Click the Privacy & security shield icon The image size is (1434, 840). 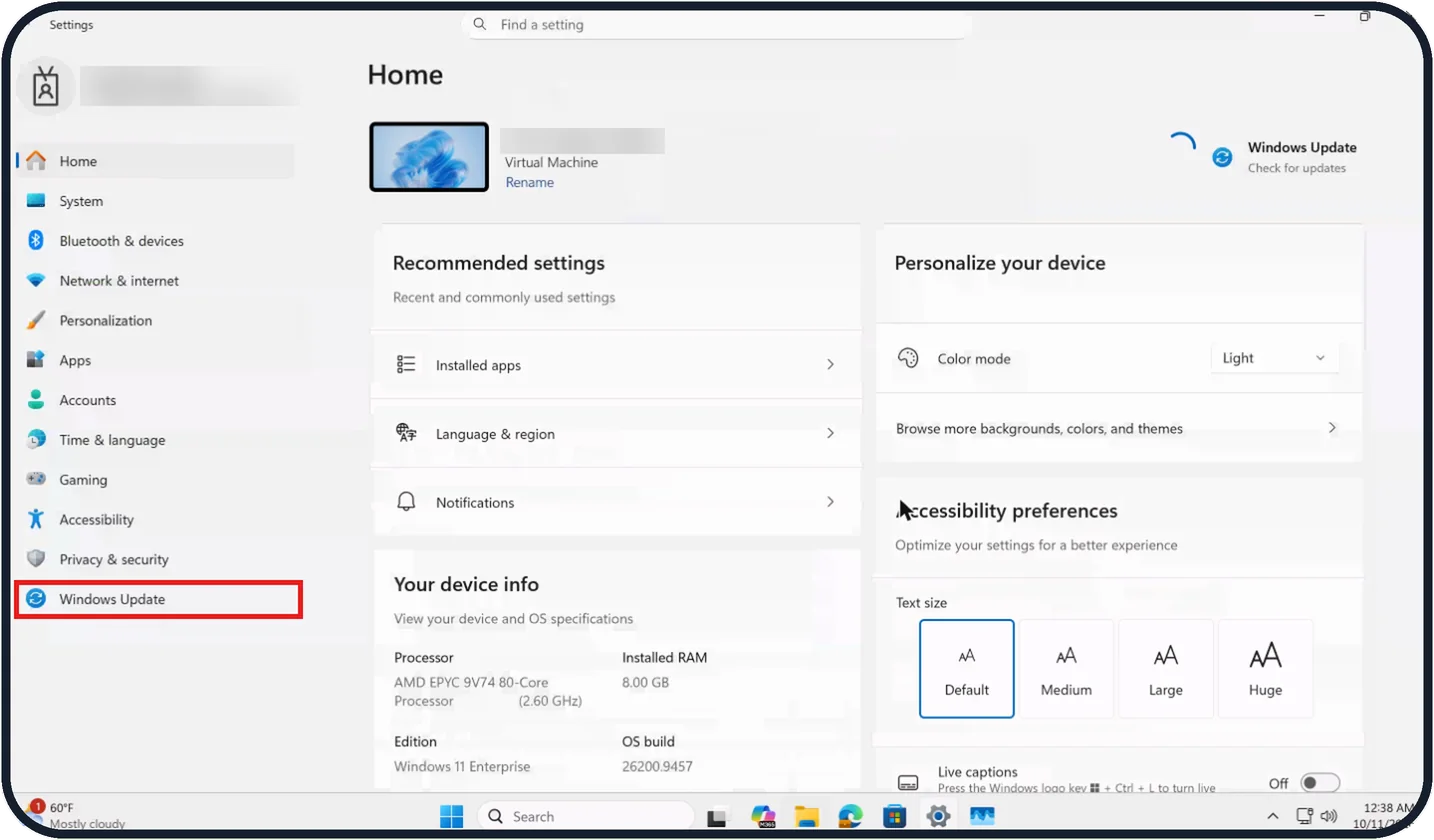pos(36,559)
